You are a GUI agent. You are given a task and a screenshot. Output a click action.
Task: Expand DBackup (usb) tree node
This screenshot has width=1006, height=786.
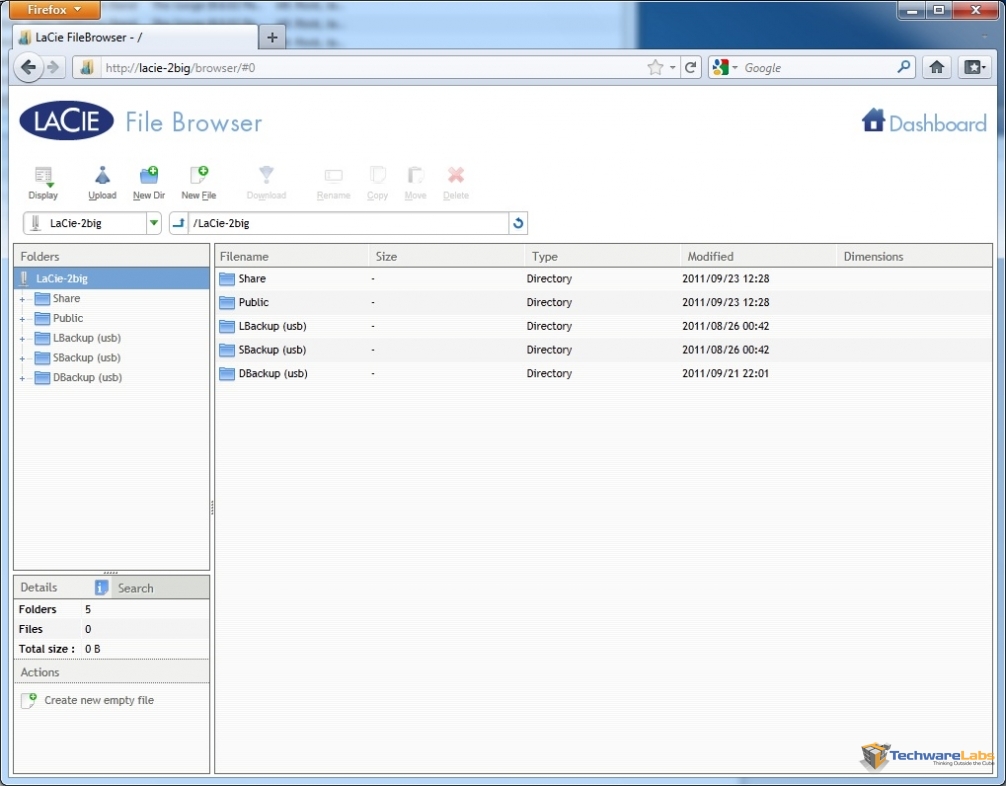pos(22,379)
